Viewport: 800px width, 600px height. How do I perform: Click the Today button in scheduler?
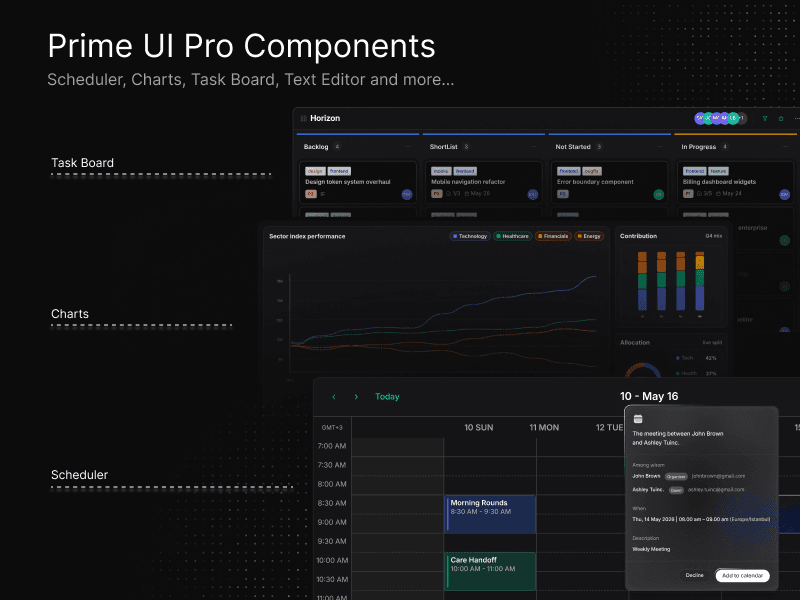[387, 396]
